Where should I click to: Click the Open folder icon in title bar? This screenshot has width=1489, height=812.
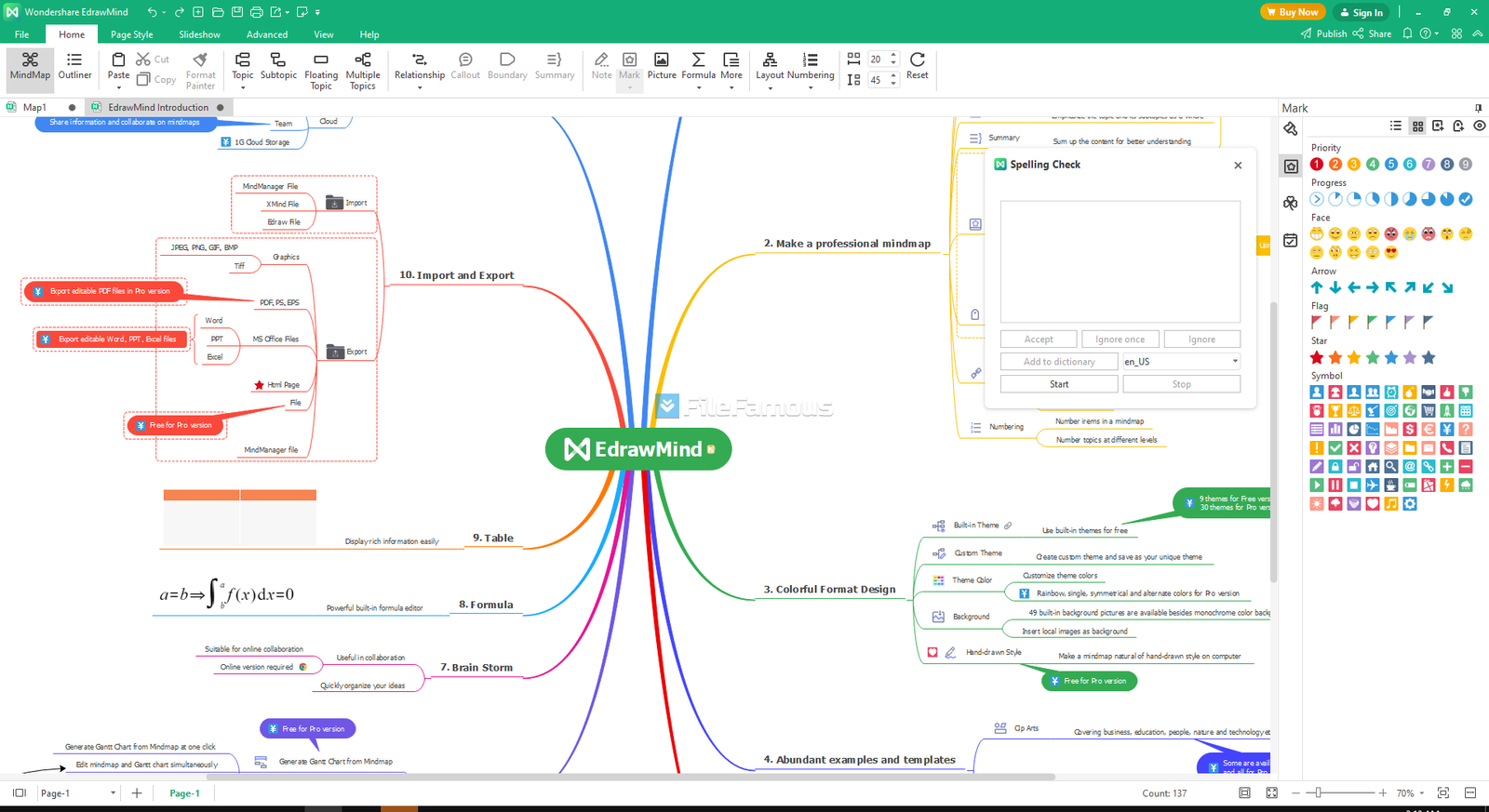pyautogui.click(x=218, y=12)
